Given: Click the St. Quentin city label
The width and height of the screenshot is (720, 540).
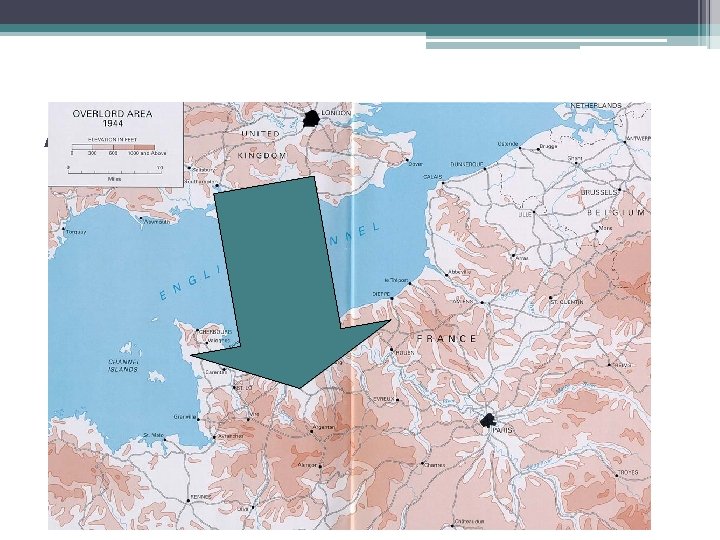Looking at the screenshot, I should pyautogui.click(x=569, y=302).
